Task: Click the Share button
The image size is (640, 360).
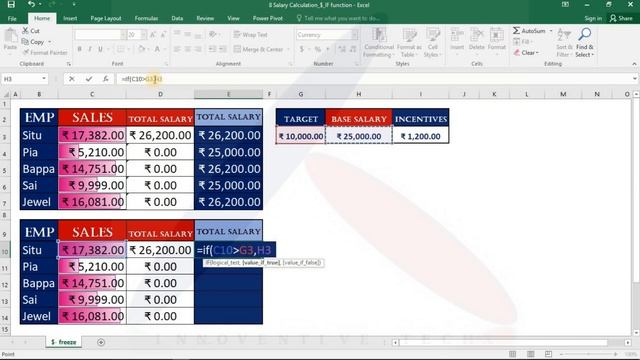Action: tap(621, 18)
